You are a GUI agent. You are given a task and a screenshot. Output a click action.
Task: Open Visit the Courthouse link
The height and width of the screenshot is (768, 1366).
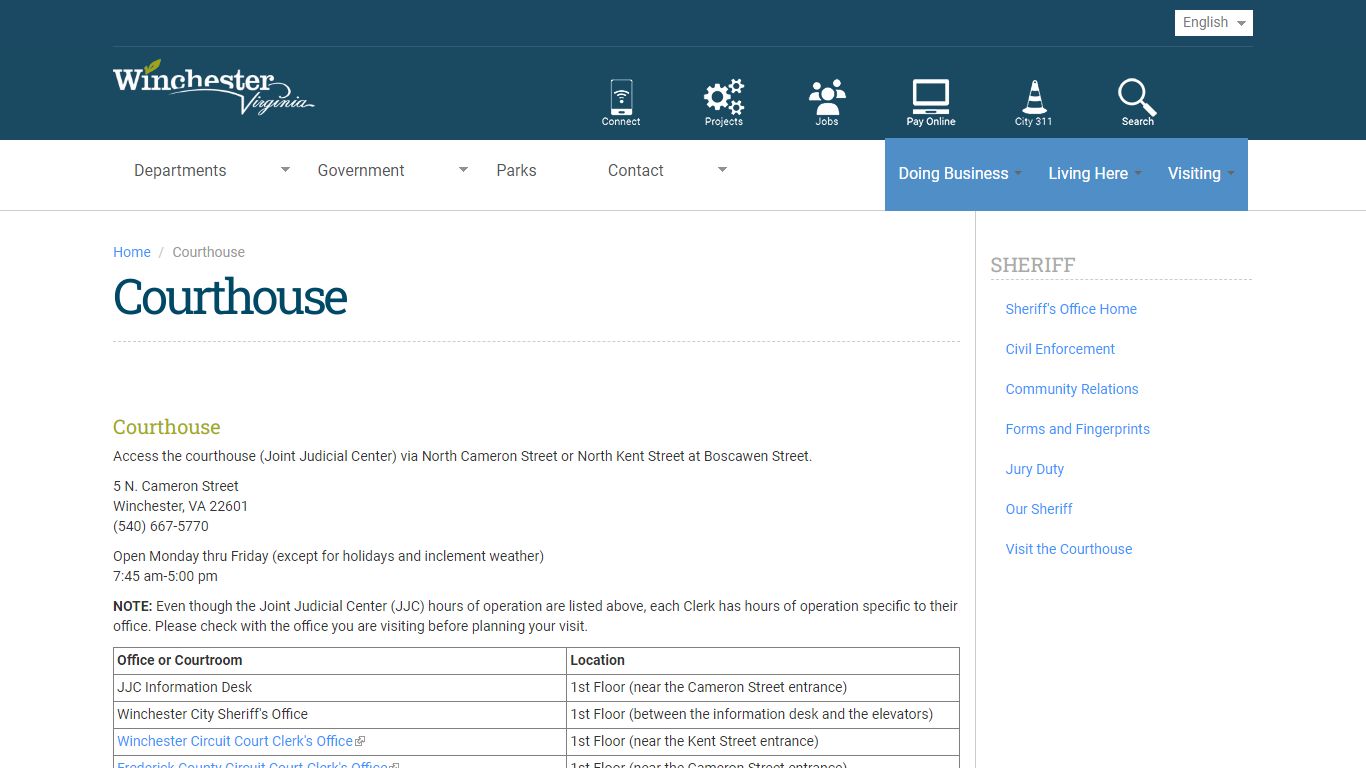pos(1069,549)
